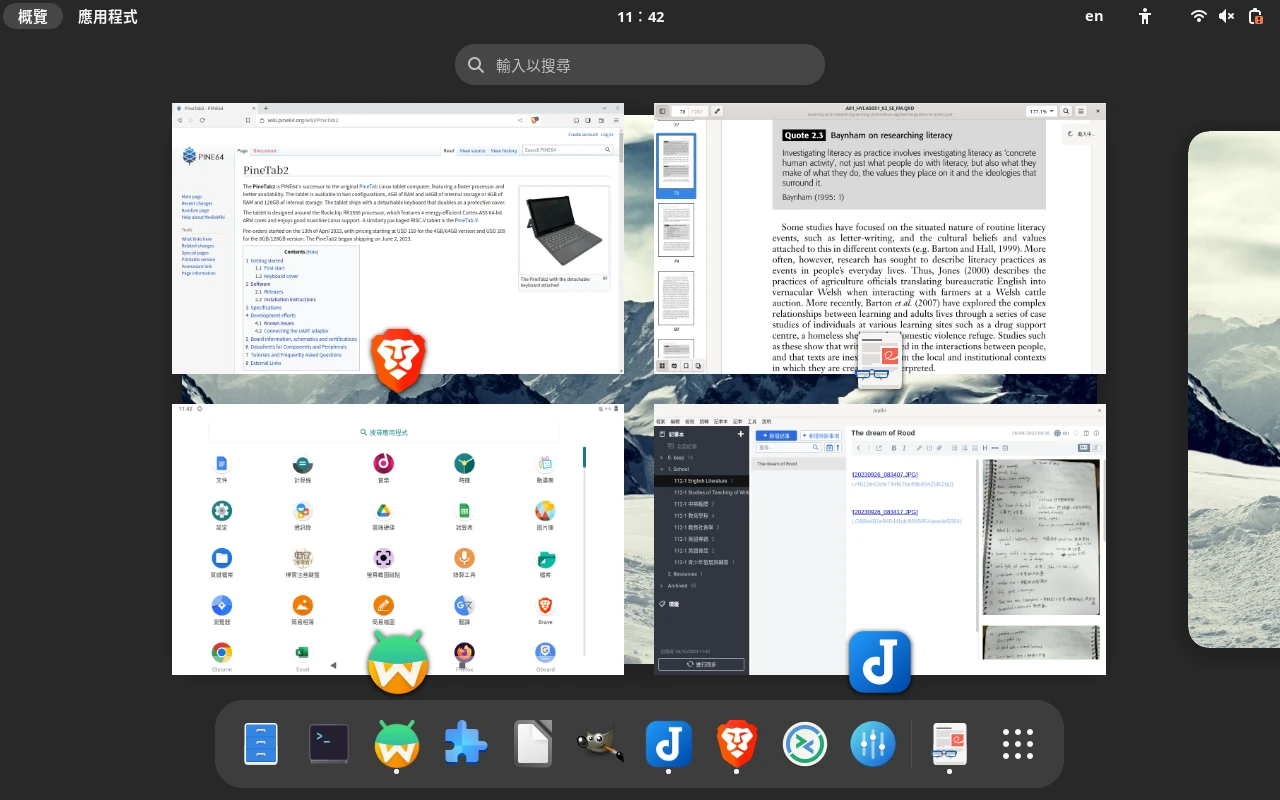The height and width of the screenshot is (800, 1280).
Task: Select the PineTab2 wiki browser window
Action: click(398, 238)
